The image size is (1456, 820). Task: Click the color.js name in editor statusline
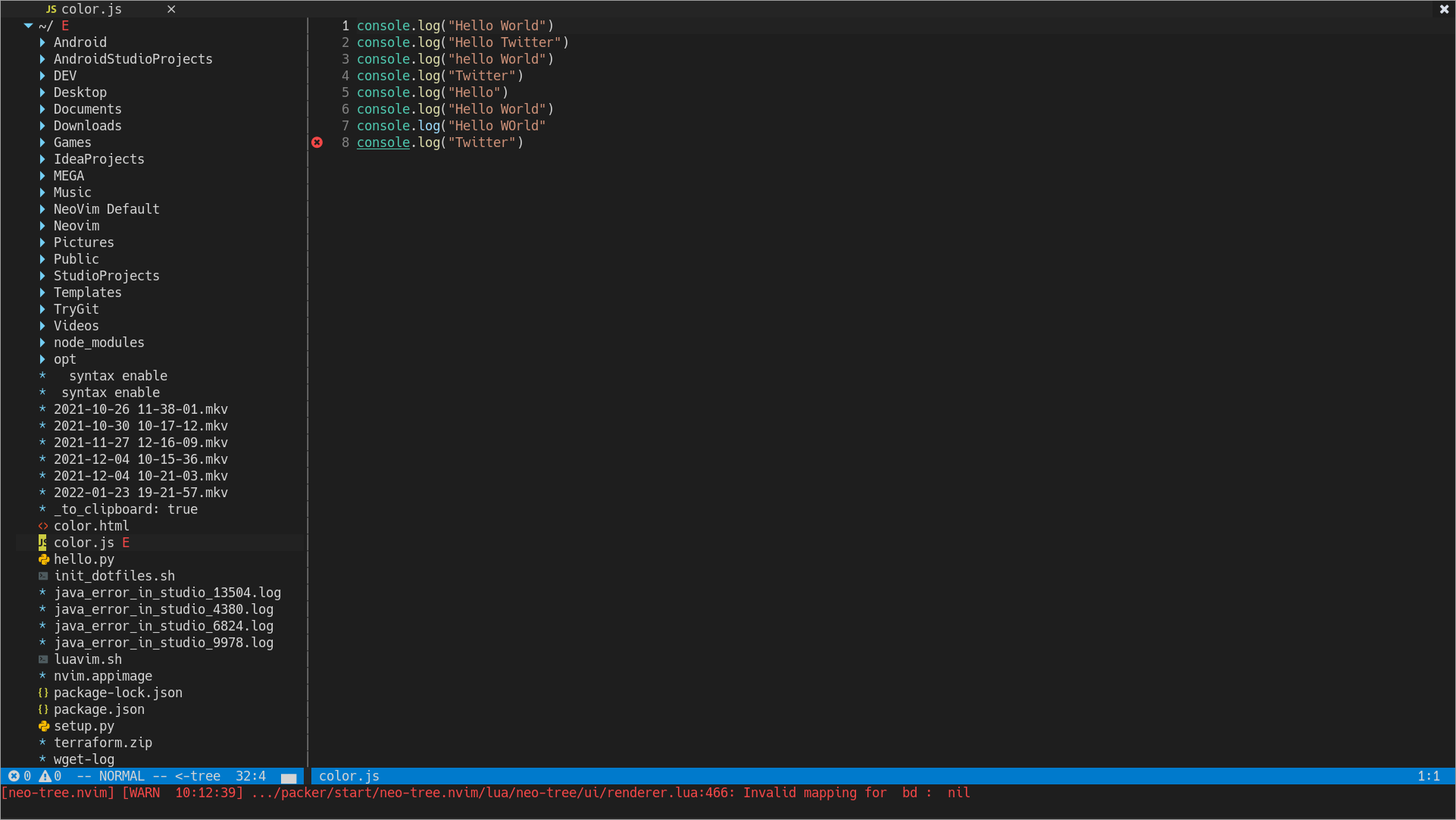tap(348, 776)
